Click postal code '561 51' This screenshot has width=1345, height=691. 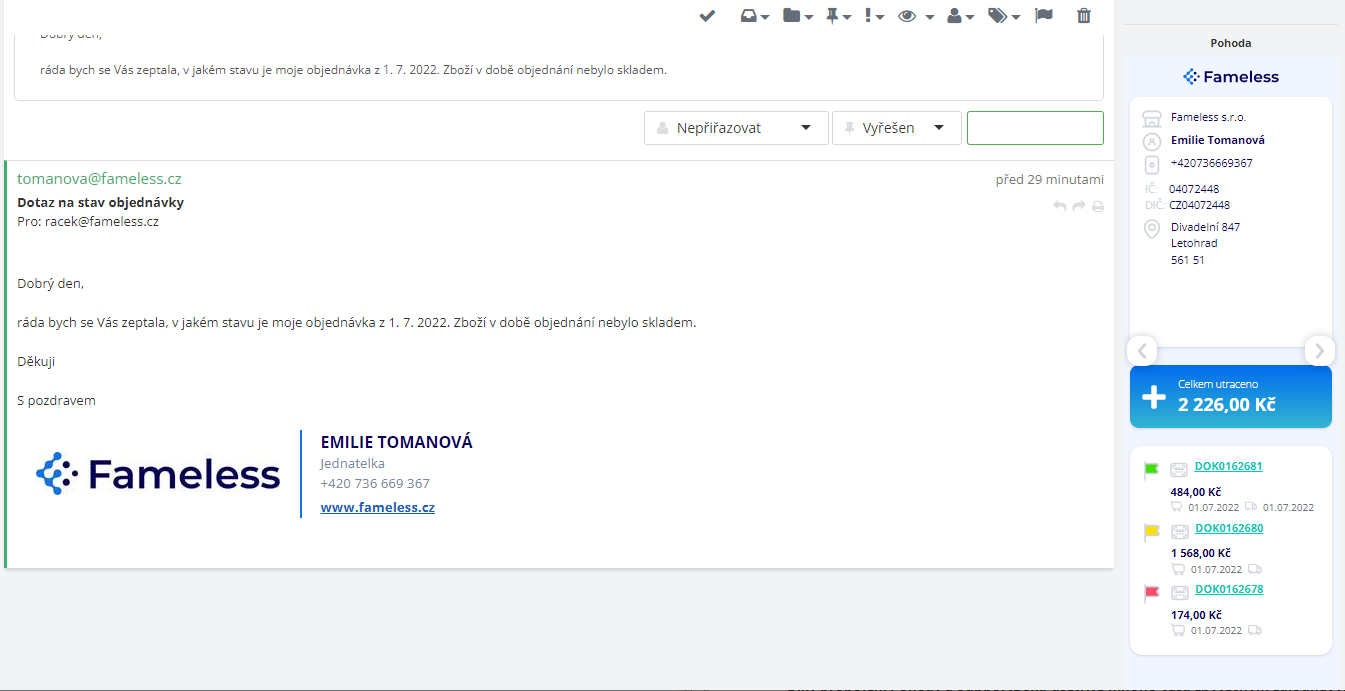tap(1188, 260)
